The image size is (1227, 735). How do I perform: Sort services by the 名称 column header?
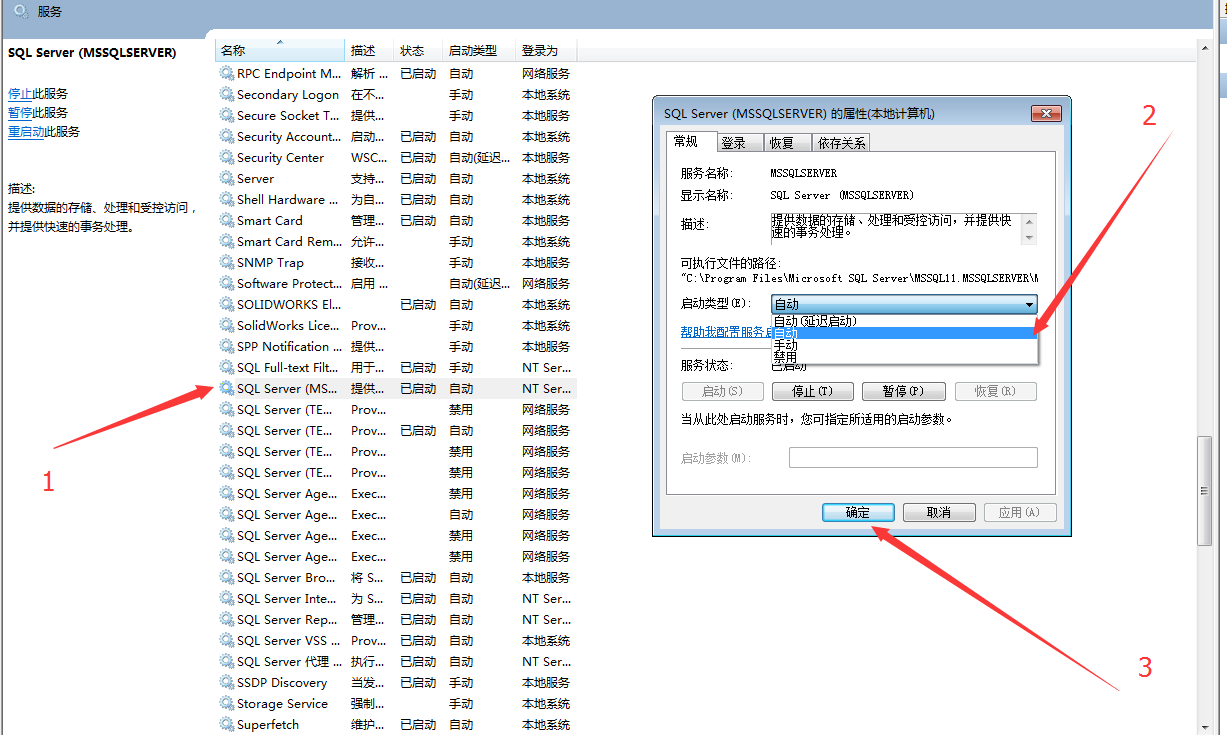coord(280,50)
